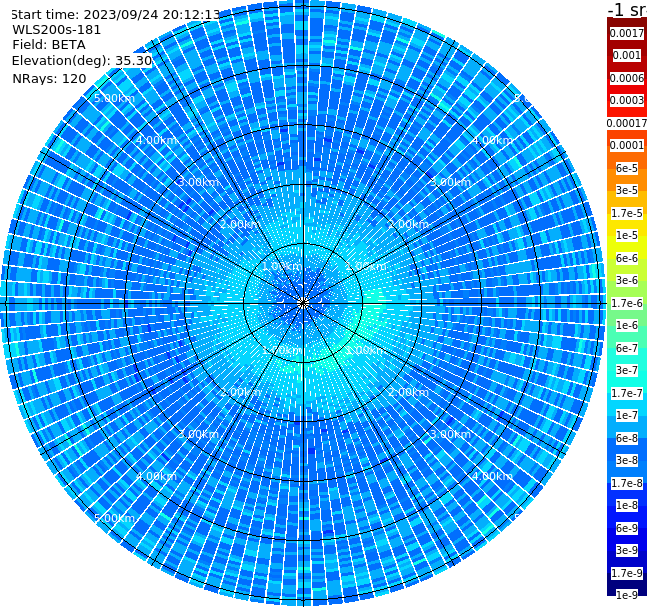
Task: Select the lower-right 4.00km range label
Action: click(x=492, y=476)
